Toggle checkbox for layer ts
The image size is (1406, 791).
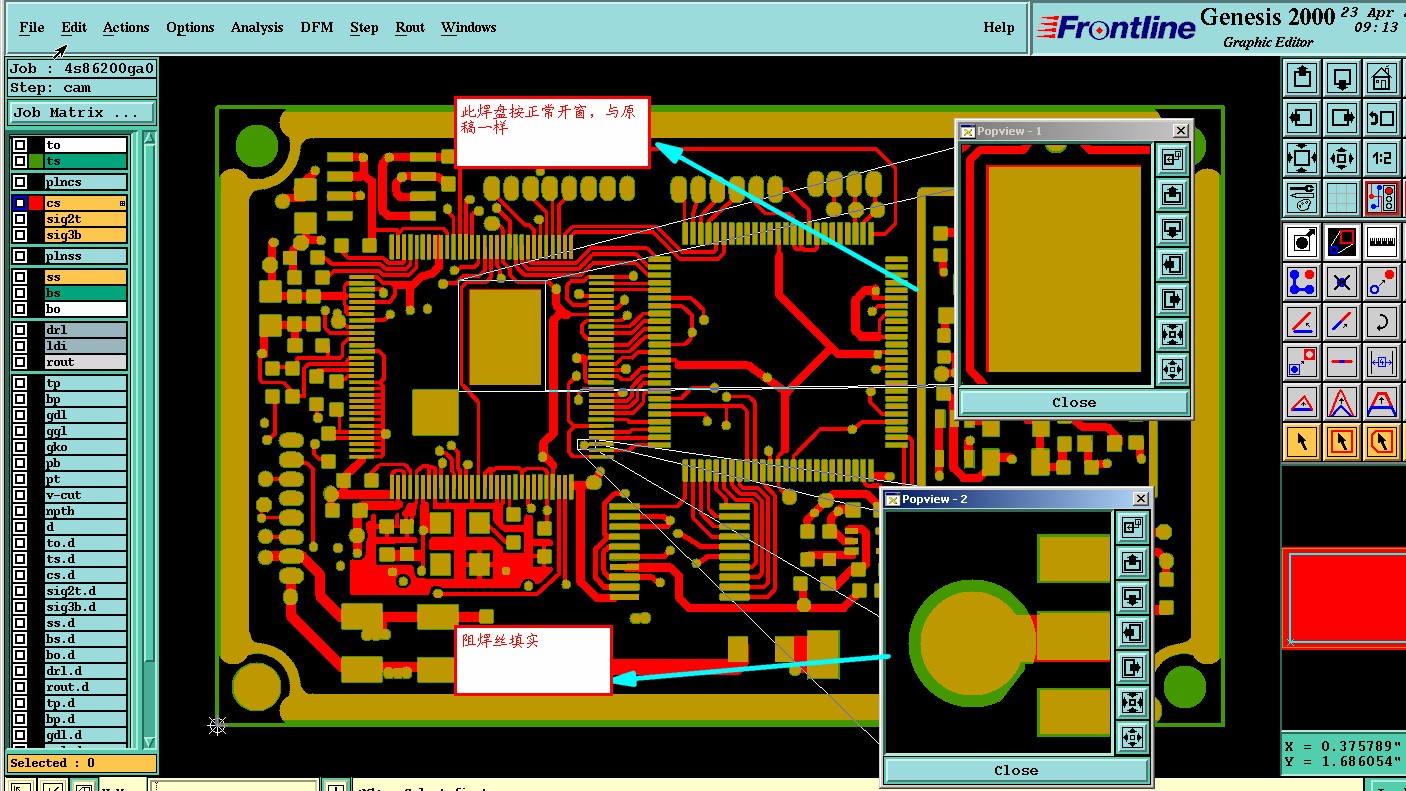[20, 161]
